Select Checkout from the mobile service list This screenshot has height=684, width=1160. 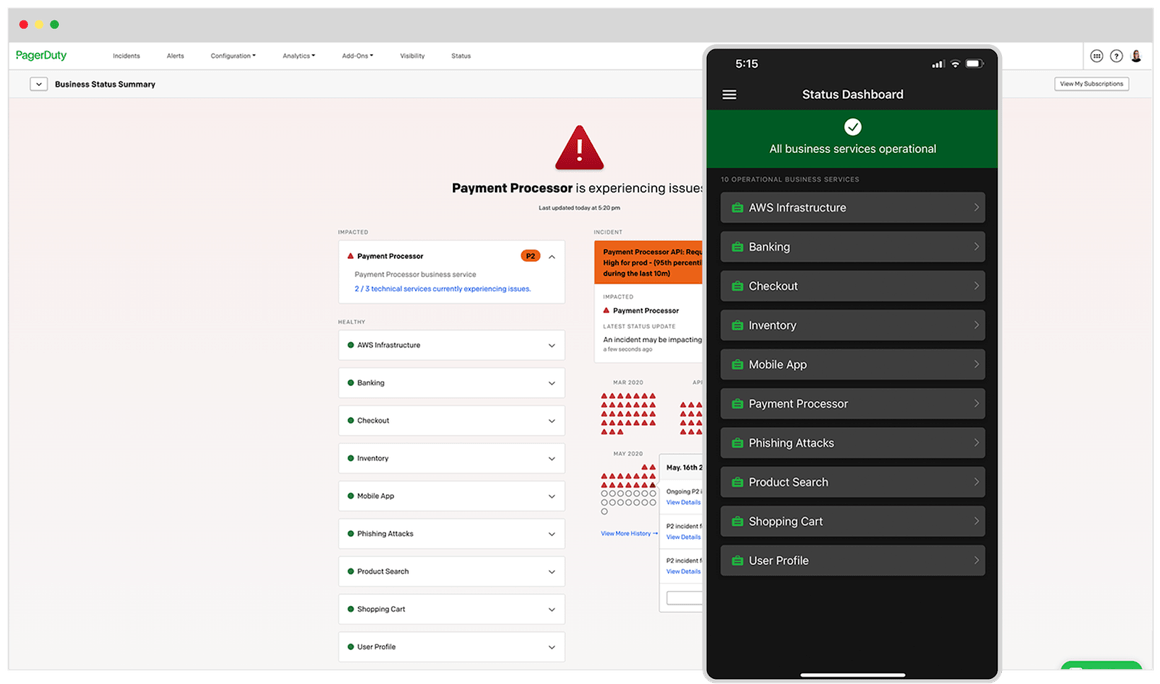[852, 285]
